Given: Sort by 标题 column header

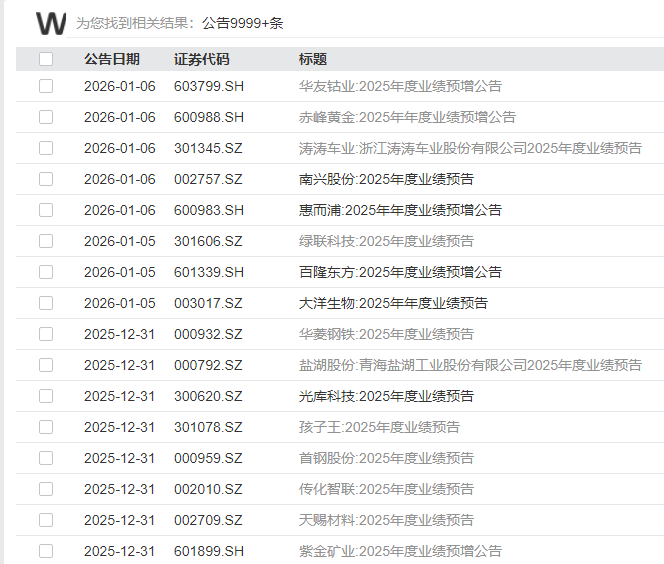Looking at the screenshot, I should pos(313,59).
